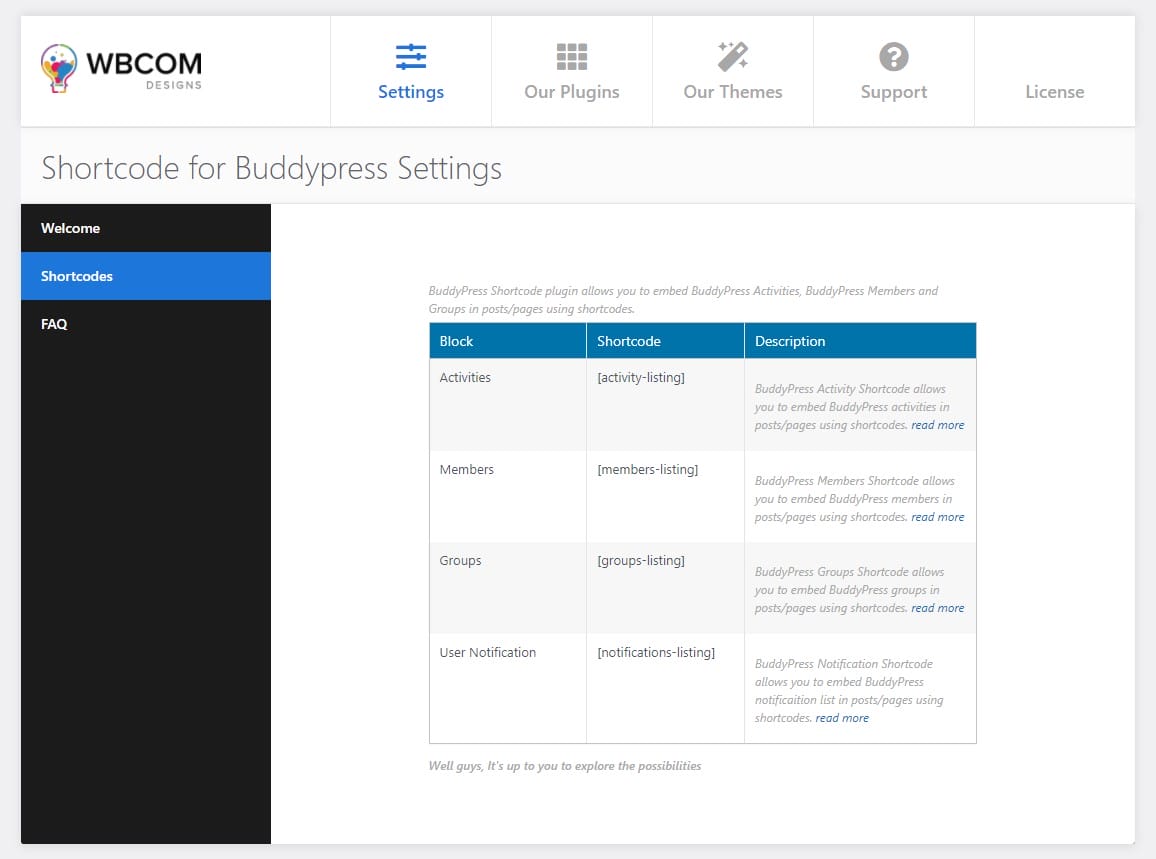Viewport: 1156px width, 859px height.
Task: Click the Block column header
Action: point(456,341)
